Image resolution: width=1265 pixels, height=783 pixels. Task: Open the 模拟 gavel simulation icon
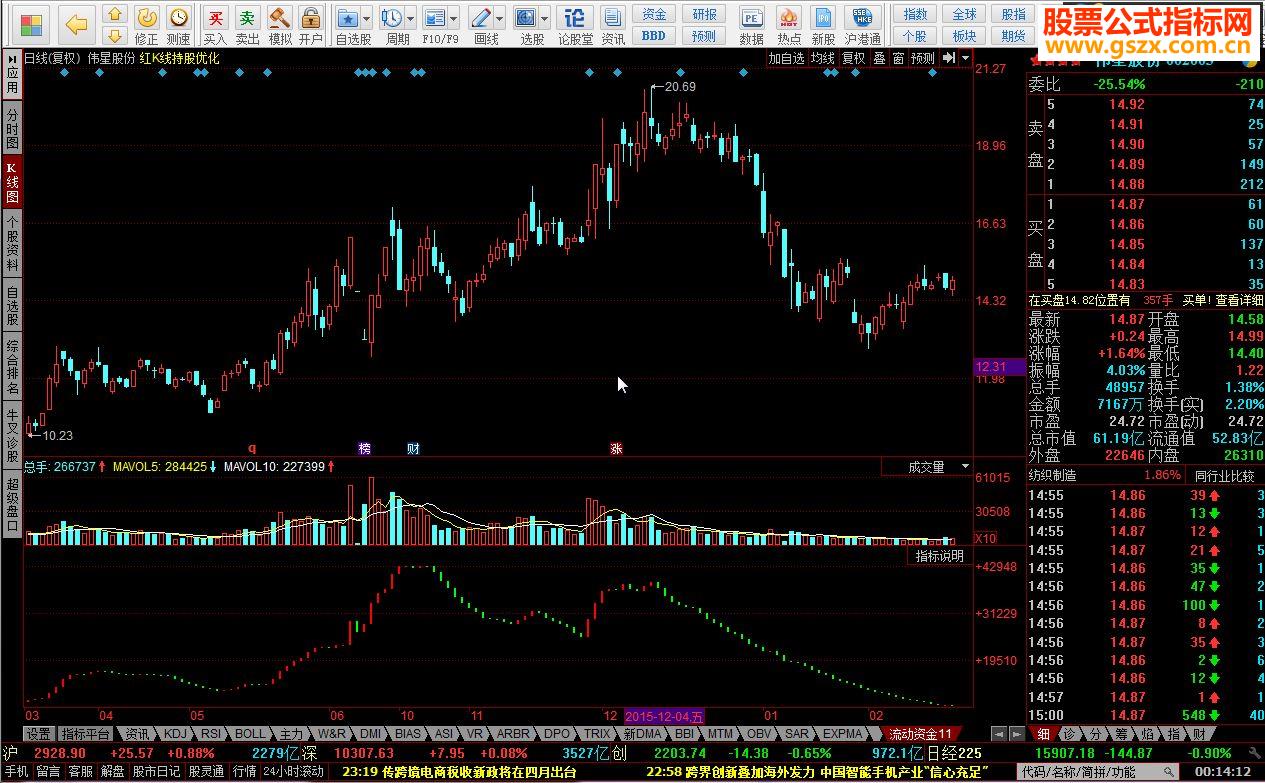[280, 24]
